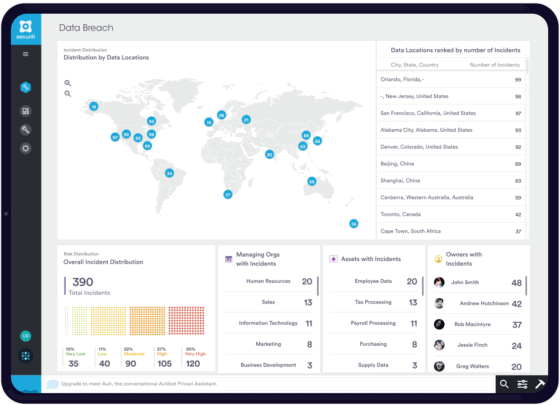Click the Autibot upgrade message field
Image resolution: width=560 pixels, height=405 pixels.
tap(269, 384)
